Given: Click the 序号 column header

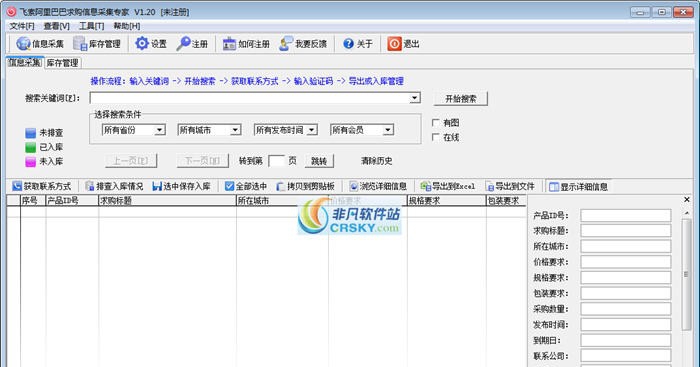Looking at the screenshot, I should [x=33, y=201].
